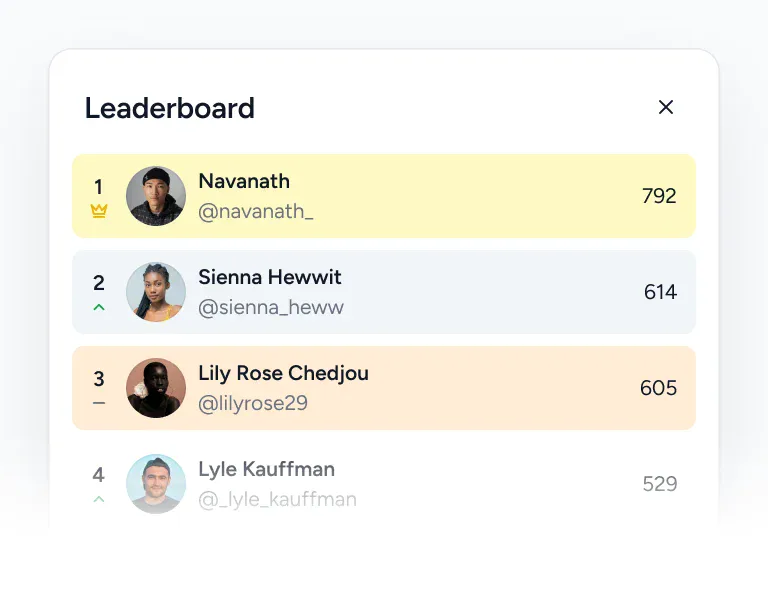Viewport: 768px width, 600px height.
Task: Select the @sienna_heww handle
Action: 271,308
